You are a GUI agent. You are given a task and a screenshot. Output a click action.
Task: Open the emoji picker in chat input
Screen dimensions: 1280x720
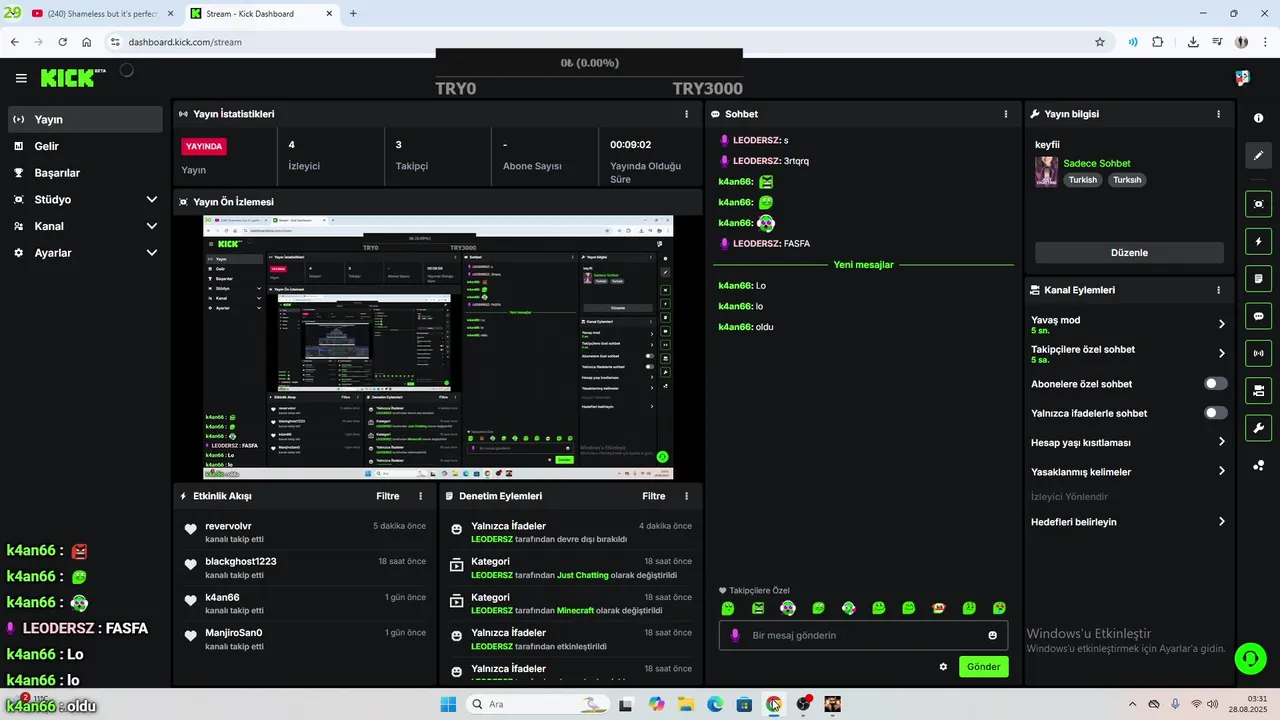992,635
